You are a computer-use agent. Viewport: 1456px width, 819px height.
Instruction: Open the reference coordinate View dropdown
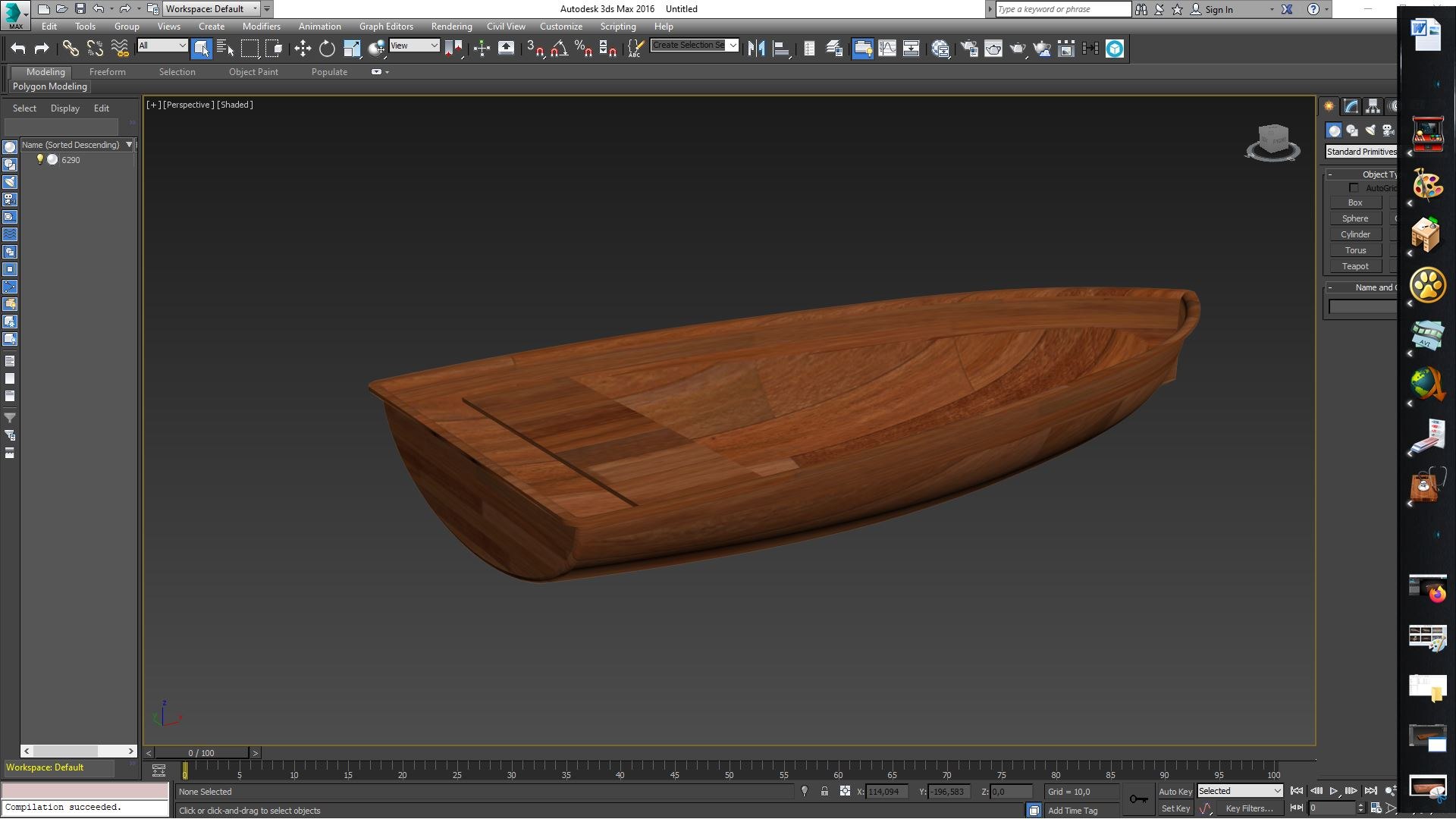pos(414,45)
